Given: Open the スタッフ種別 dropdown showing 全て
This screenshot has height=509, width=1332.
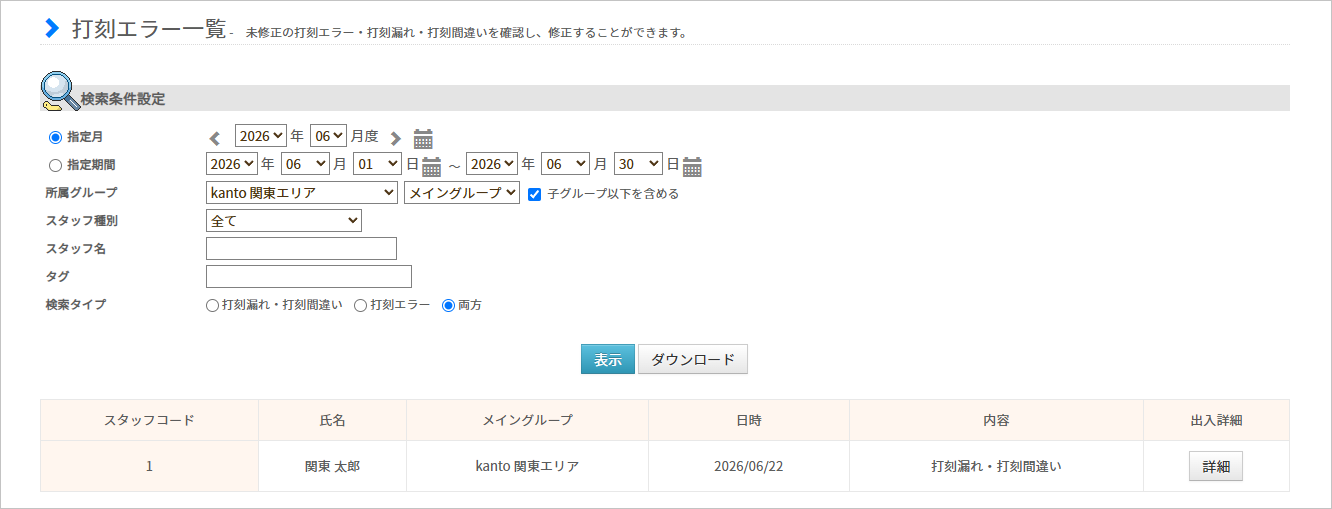Looking at the screenshot, I should 284,220.
